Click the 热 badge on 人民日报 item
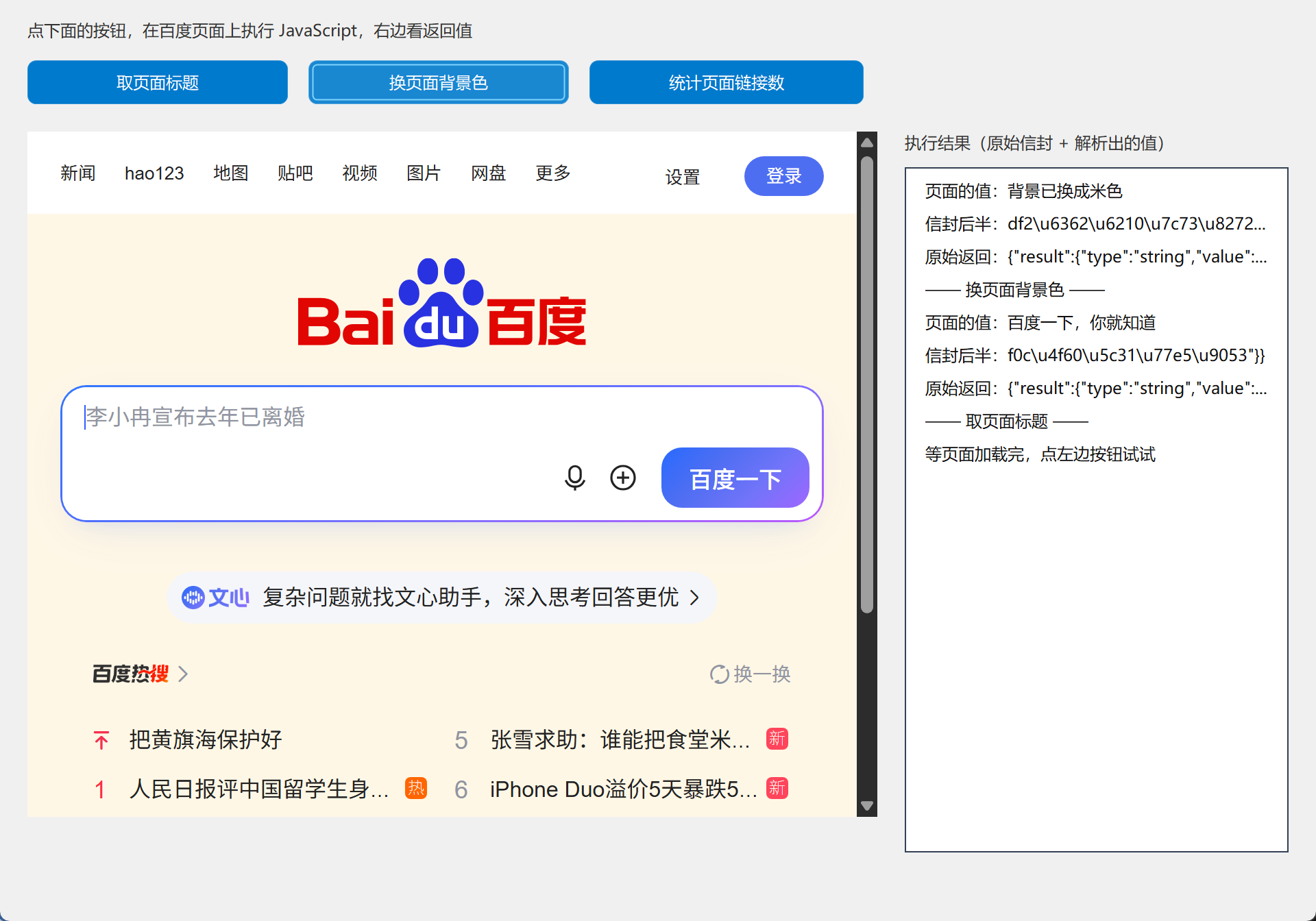Screen dimensions: 1316x921 tap(416, 788)
